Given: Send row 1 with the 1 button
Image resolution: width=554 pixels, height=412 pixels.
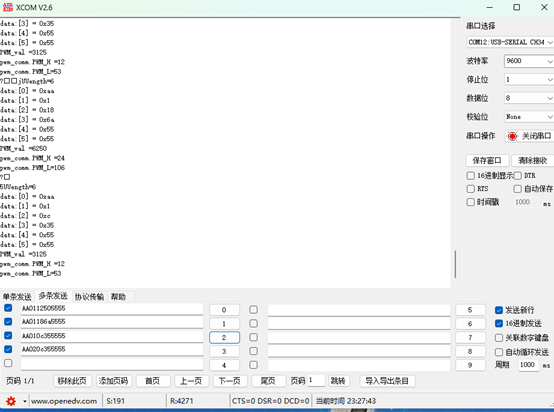Looking at the screenshot, I should tap(224, 324).
